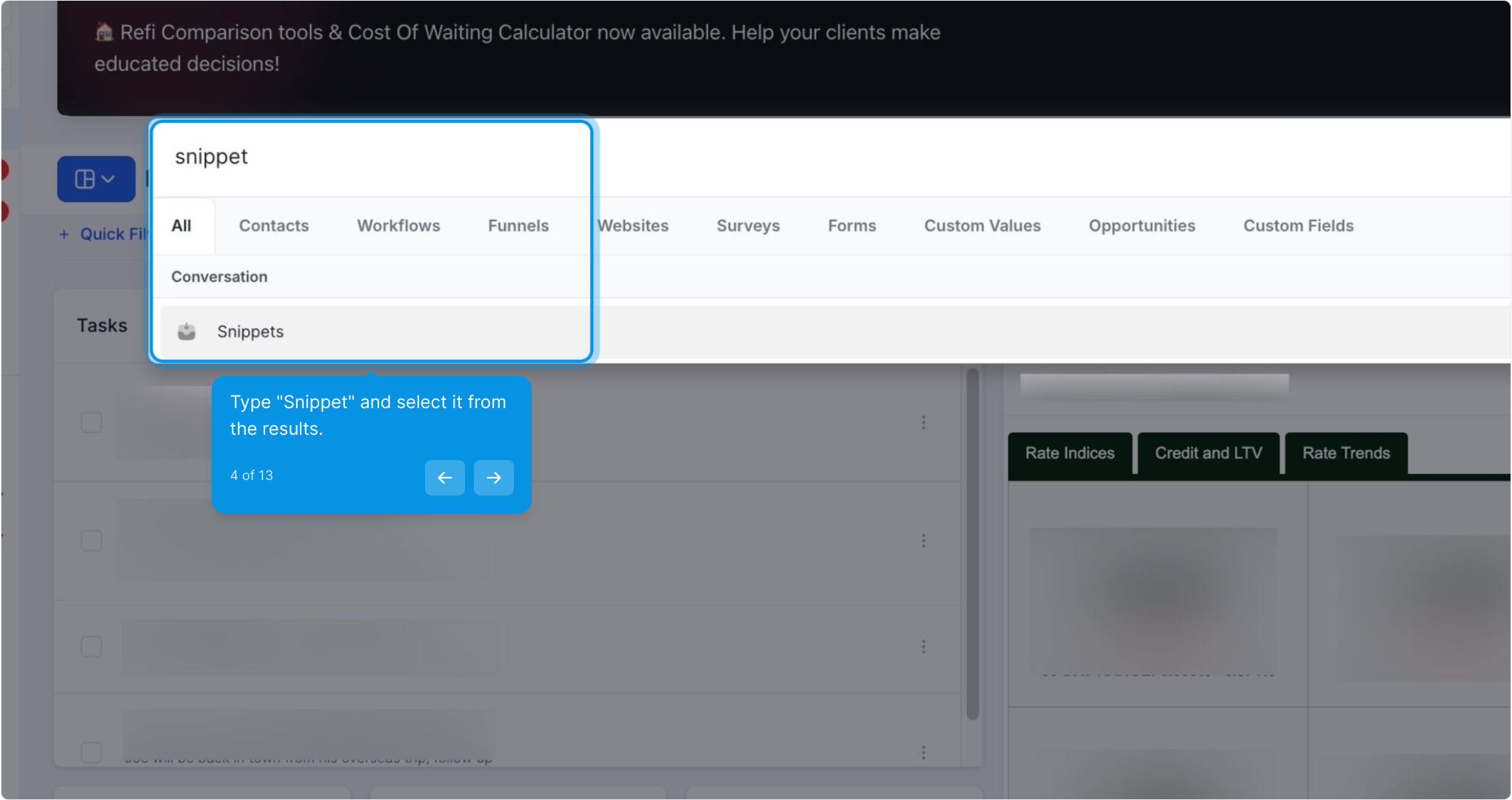1512x800 pixels.
Task: Go to previous tour step arrow
Action: point(444,478)
